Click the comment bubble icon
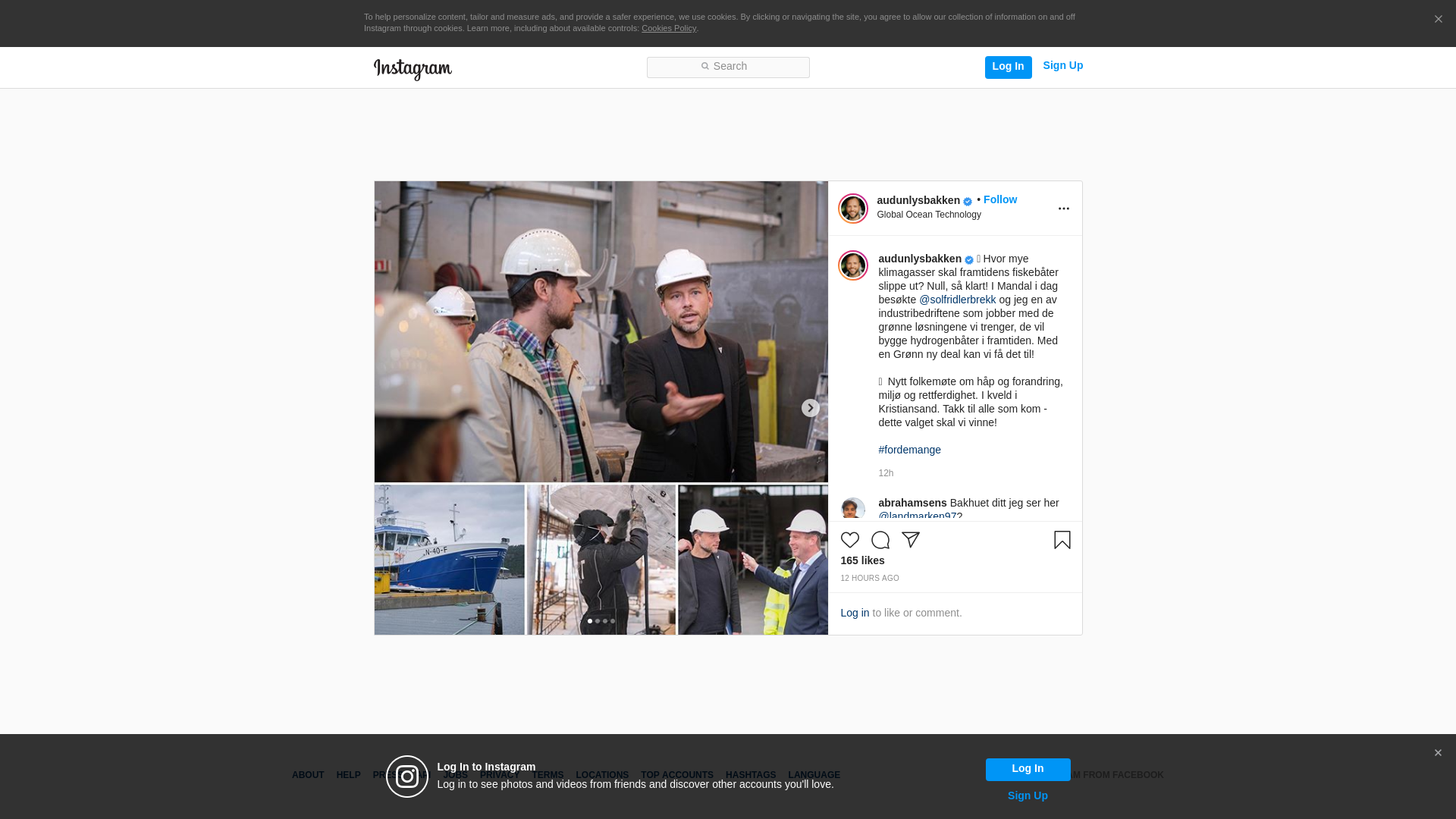Viewport: 1456px width, 819px height. point(880,540)
